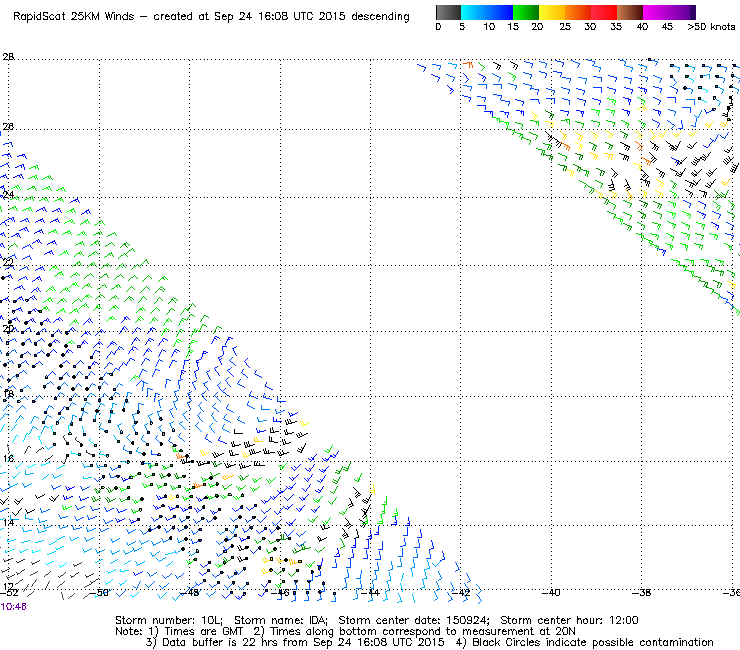Click the 'Storm number: 10L' text
This screenshot has height=650, width=740.
pyautogui.click(x=168, y=620)
